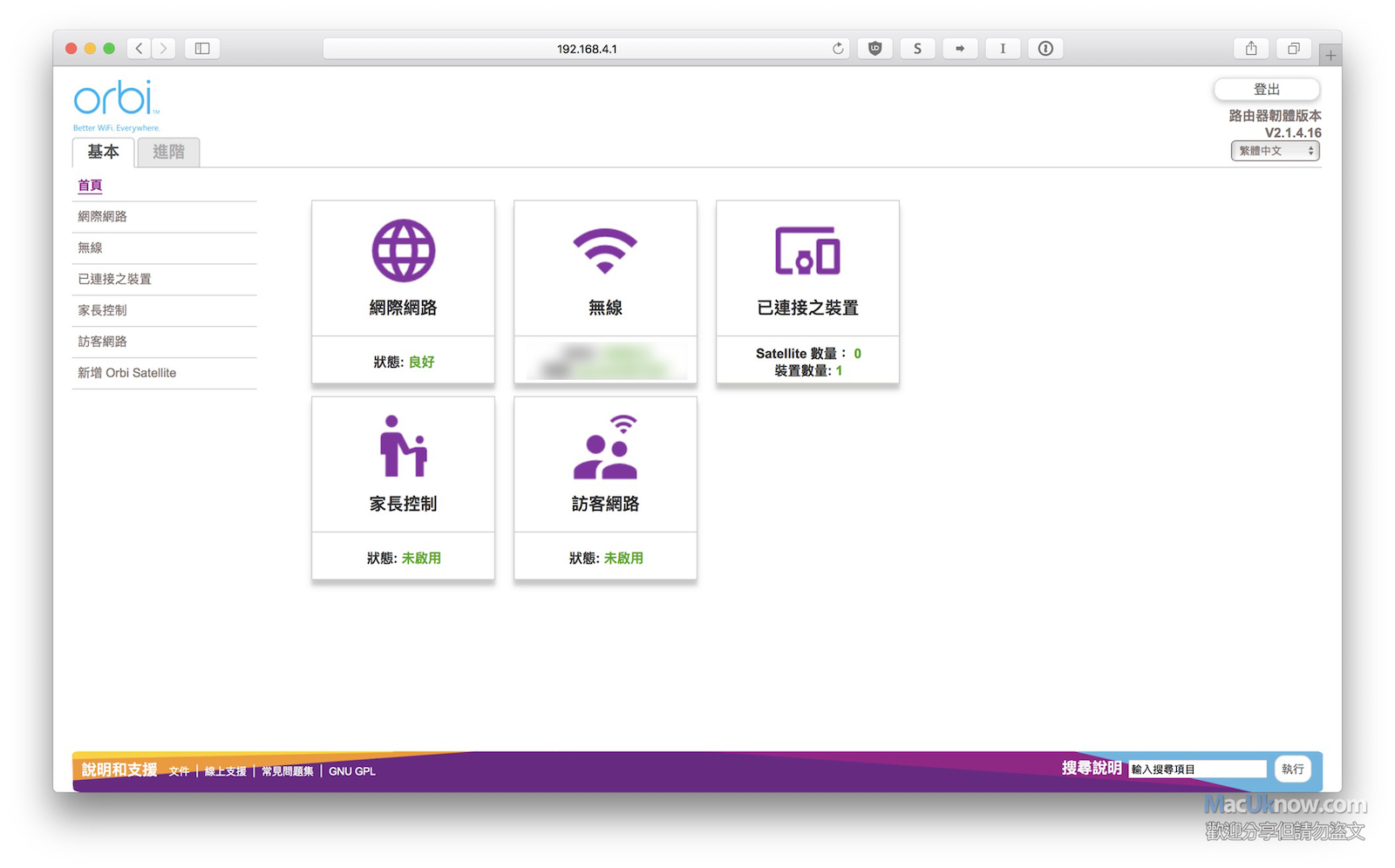The height and width of the screenshot is (868, 1395).
Task: Click the connected devices icon
Action: [807, 251]
